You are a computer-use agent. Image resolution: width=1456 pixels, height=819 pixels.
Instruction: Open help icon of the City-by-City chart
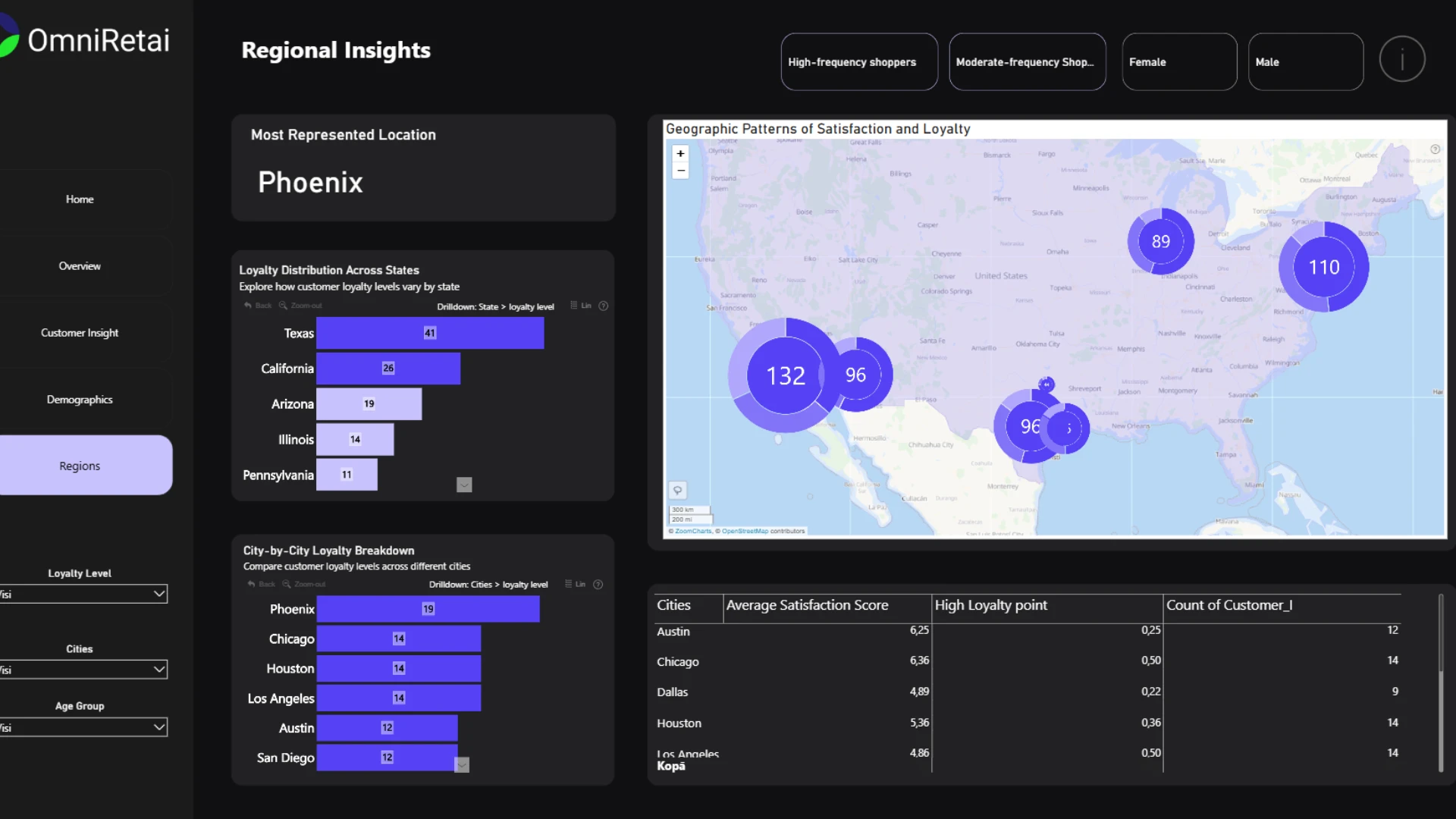tap(598, 584)
